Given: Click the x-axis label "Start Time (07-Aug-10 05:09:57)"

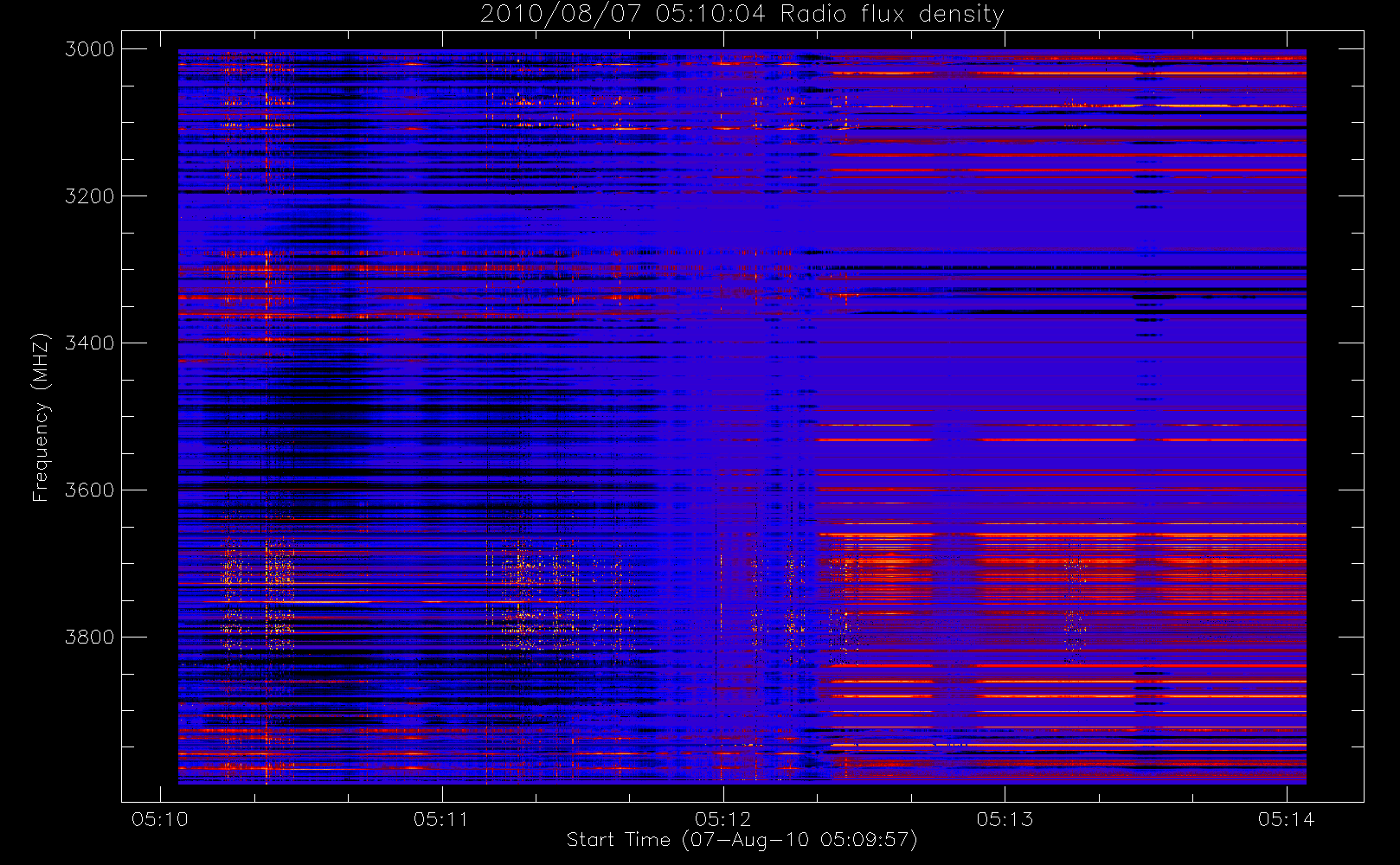Looking at the screenshot, I should pos(742,840).
